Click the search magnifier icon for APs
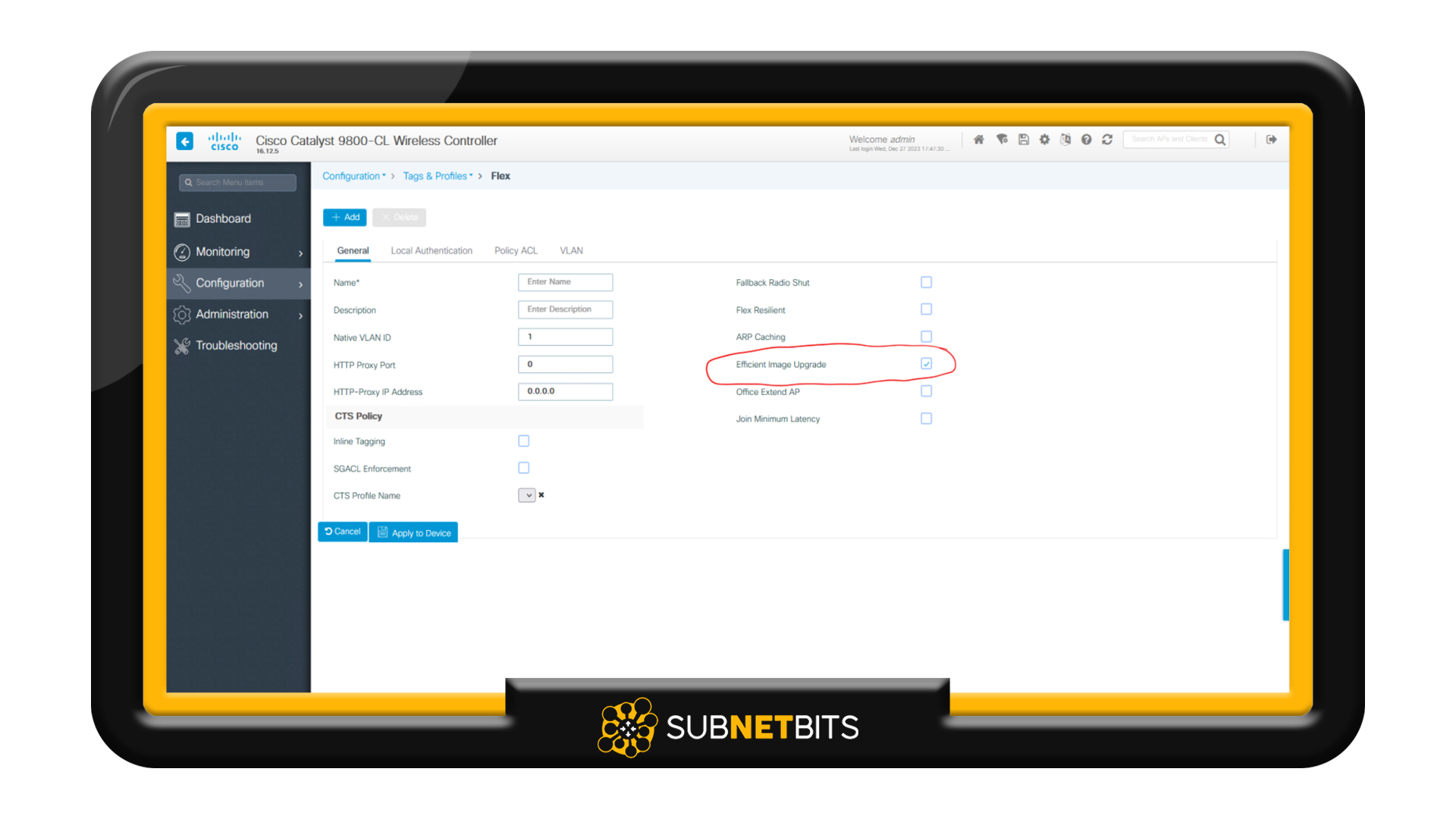The height and width of the screenshot is (819, 1456). [x=1219, y=140]
